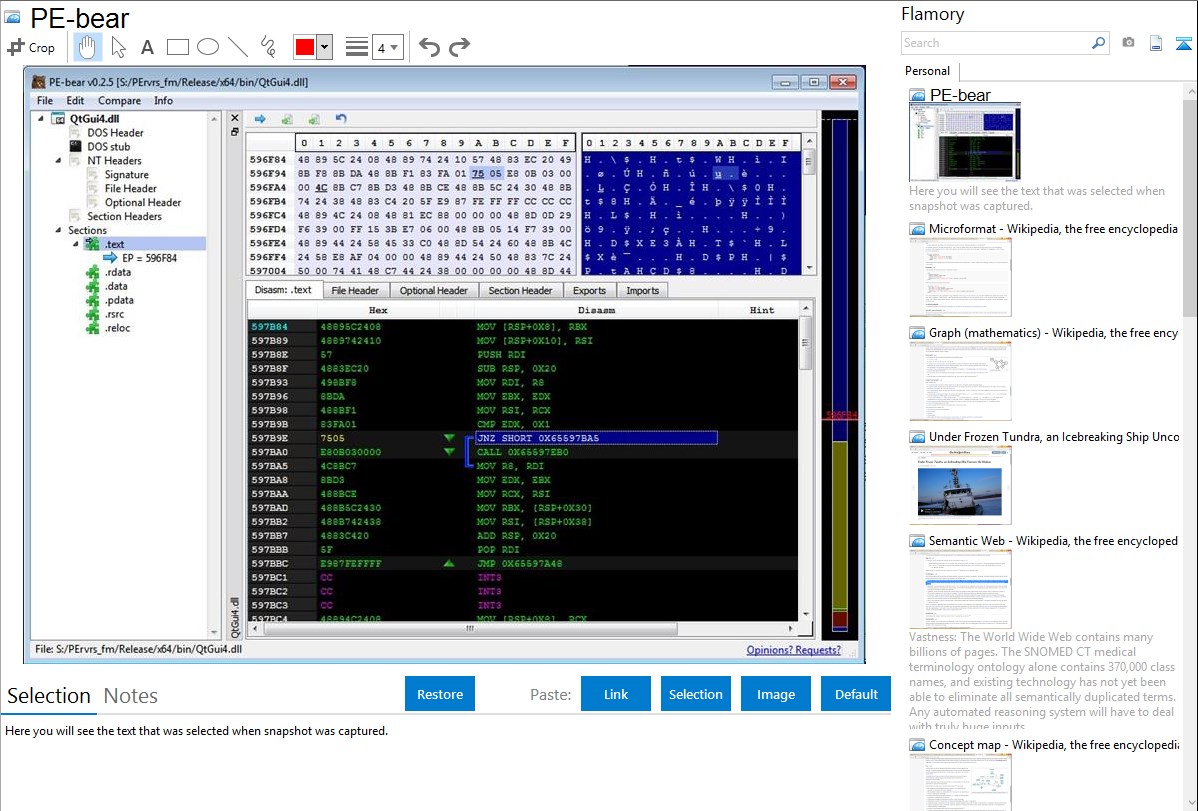
Task: Pick the rectangle shape tool
Action: coord(177,47)
